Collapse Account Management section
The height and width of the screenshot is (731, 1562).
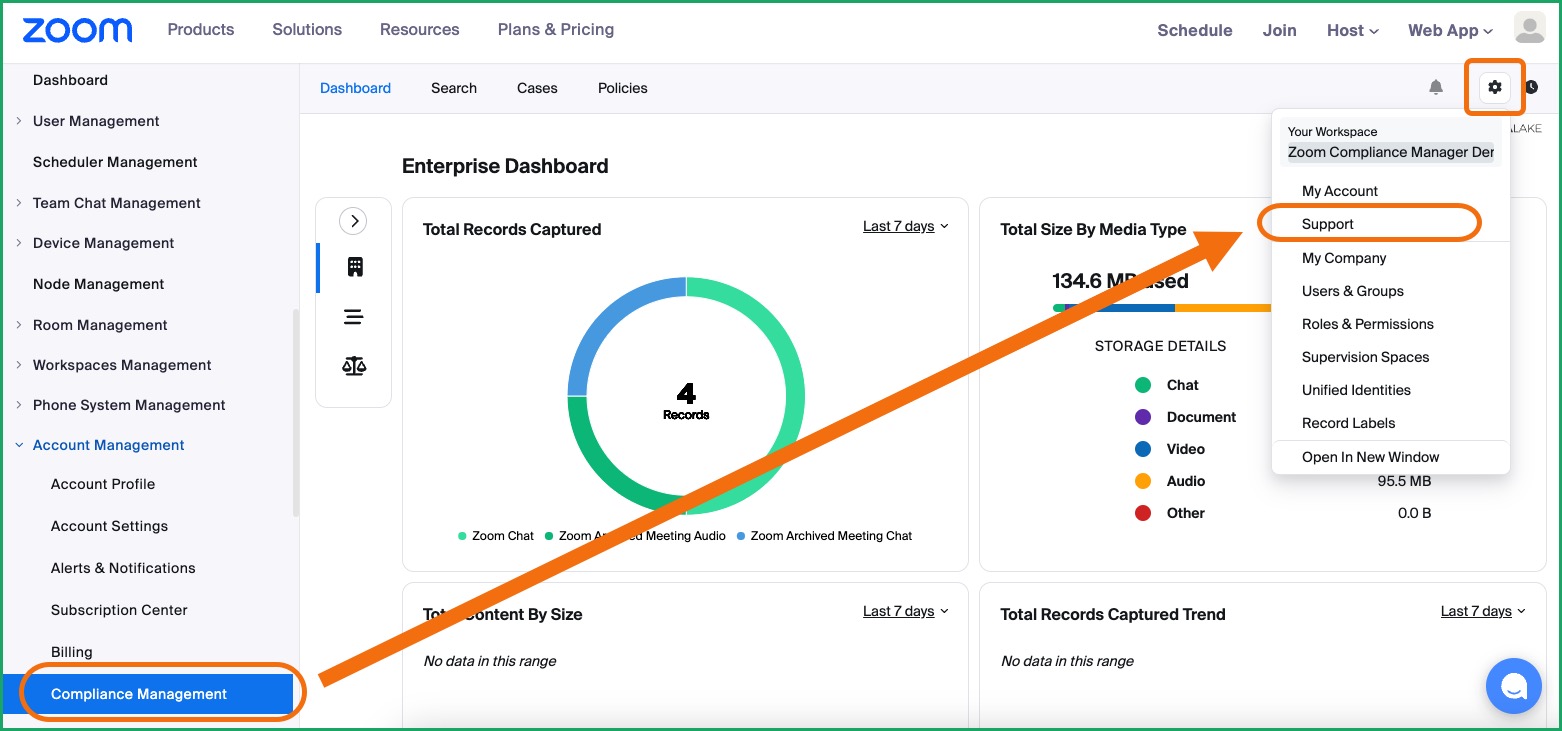(99, 445)
